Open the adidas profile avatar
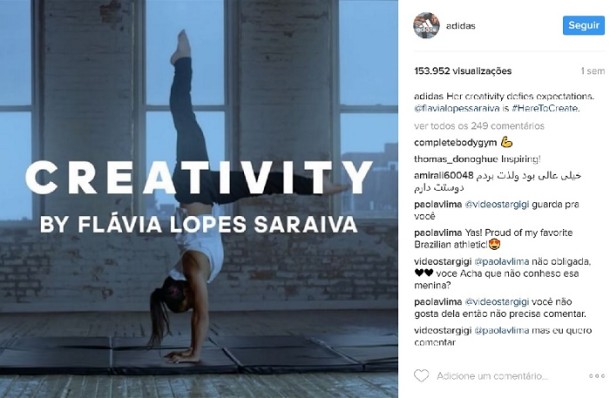The width and height of the screenshot is (610, 398). click(x=426, y=26)
